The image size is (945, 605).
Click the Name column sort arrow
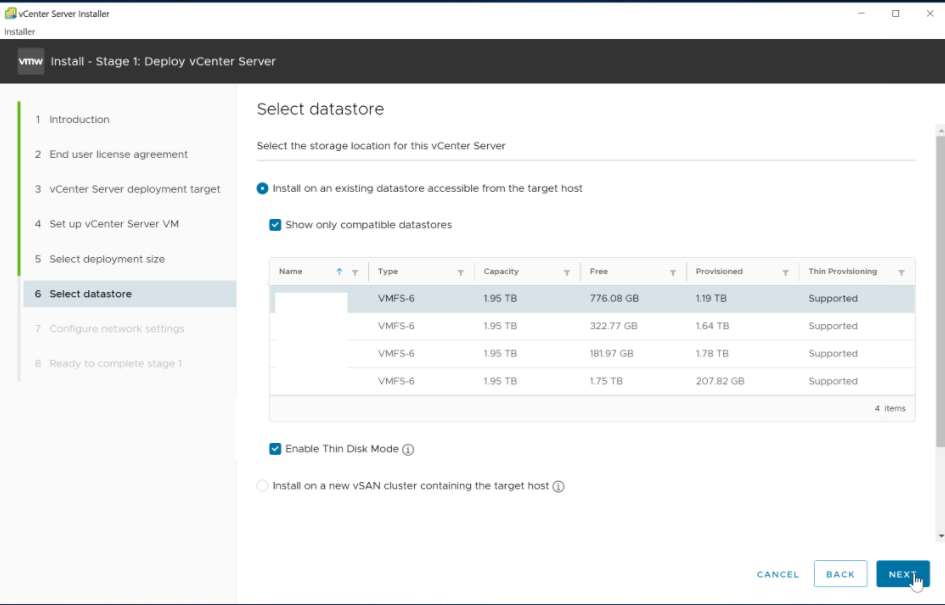click(339, 272)
